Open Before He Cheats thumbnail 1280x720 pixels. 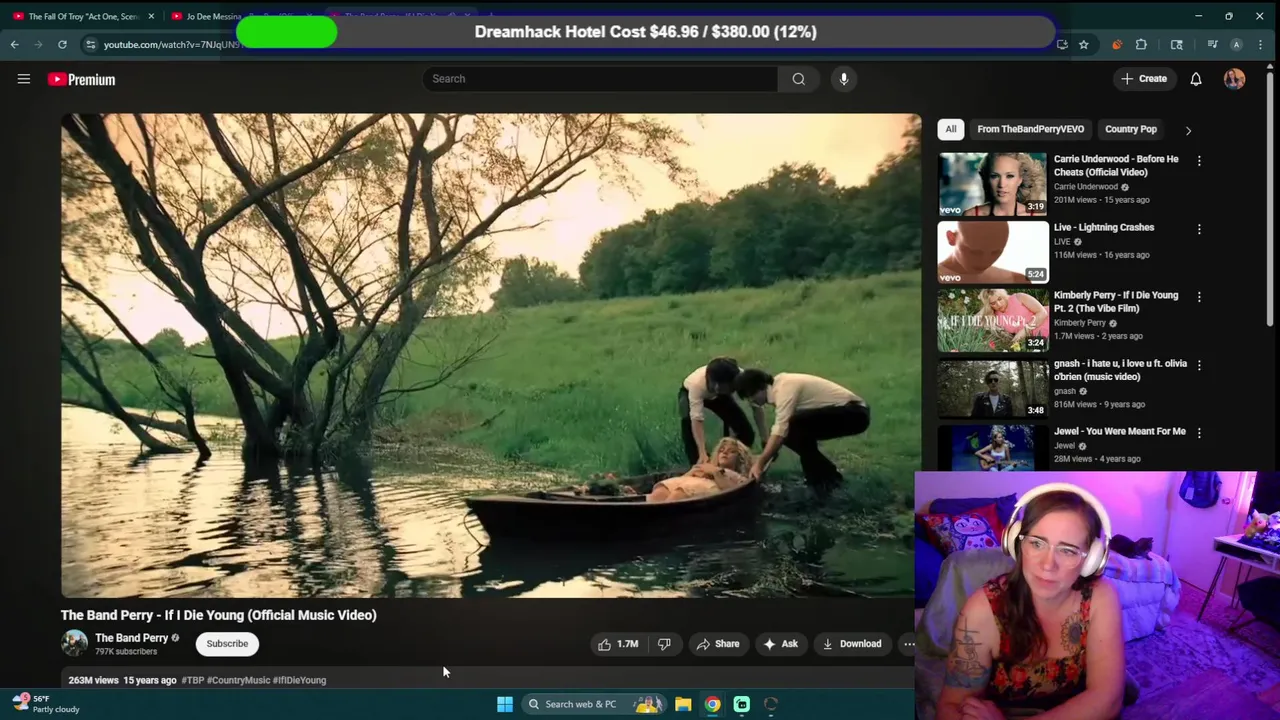click(x=992, y=183)
